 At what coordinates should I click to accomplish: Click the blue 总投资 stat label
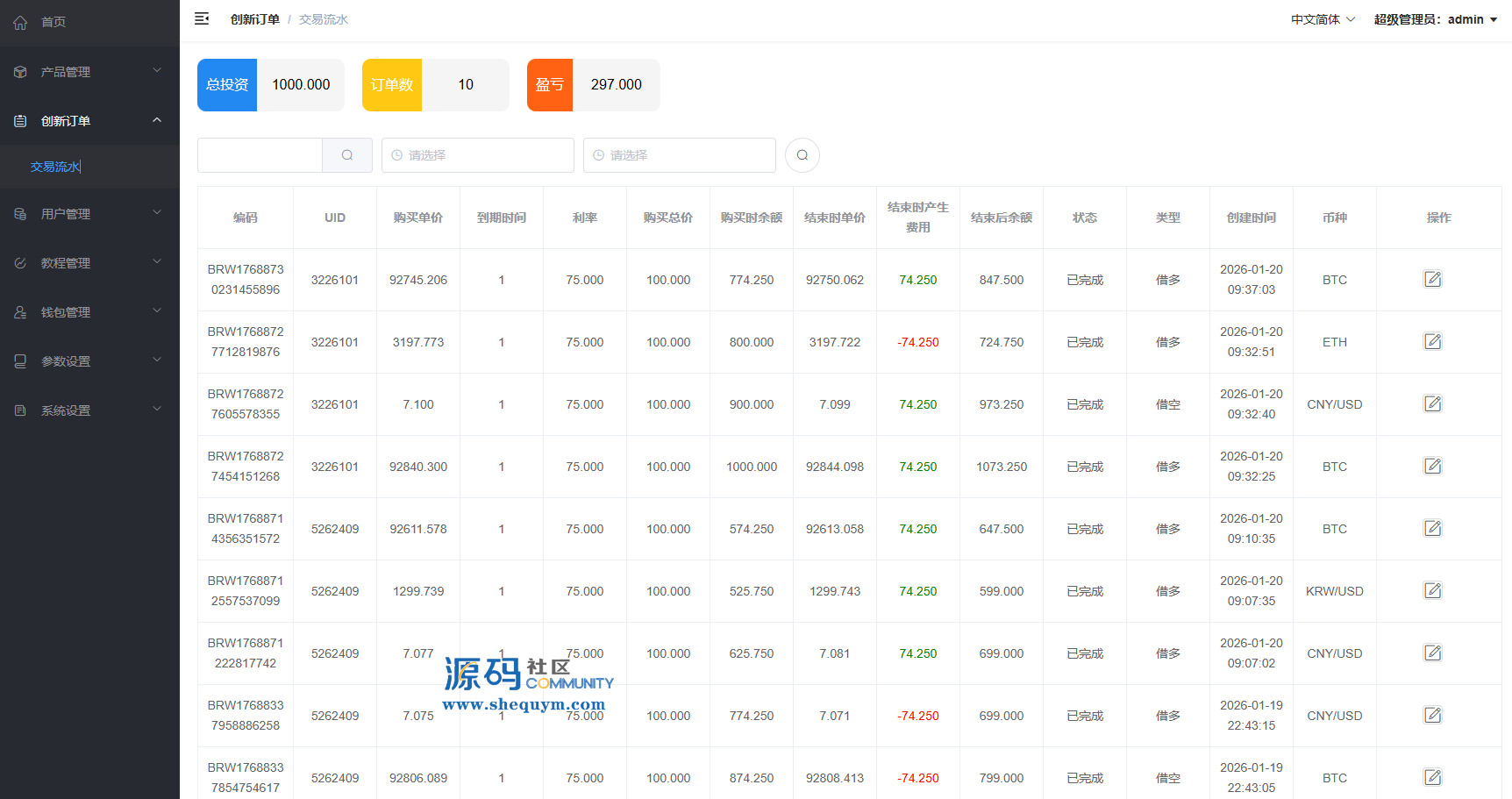227,85
